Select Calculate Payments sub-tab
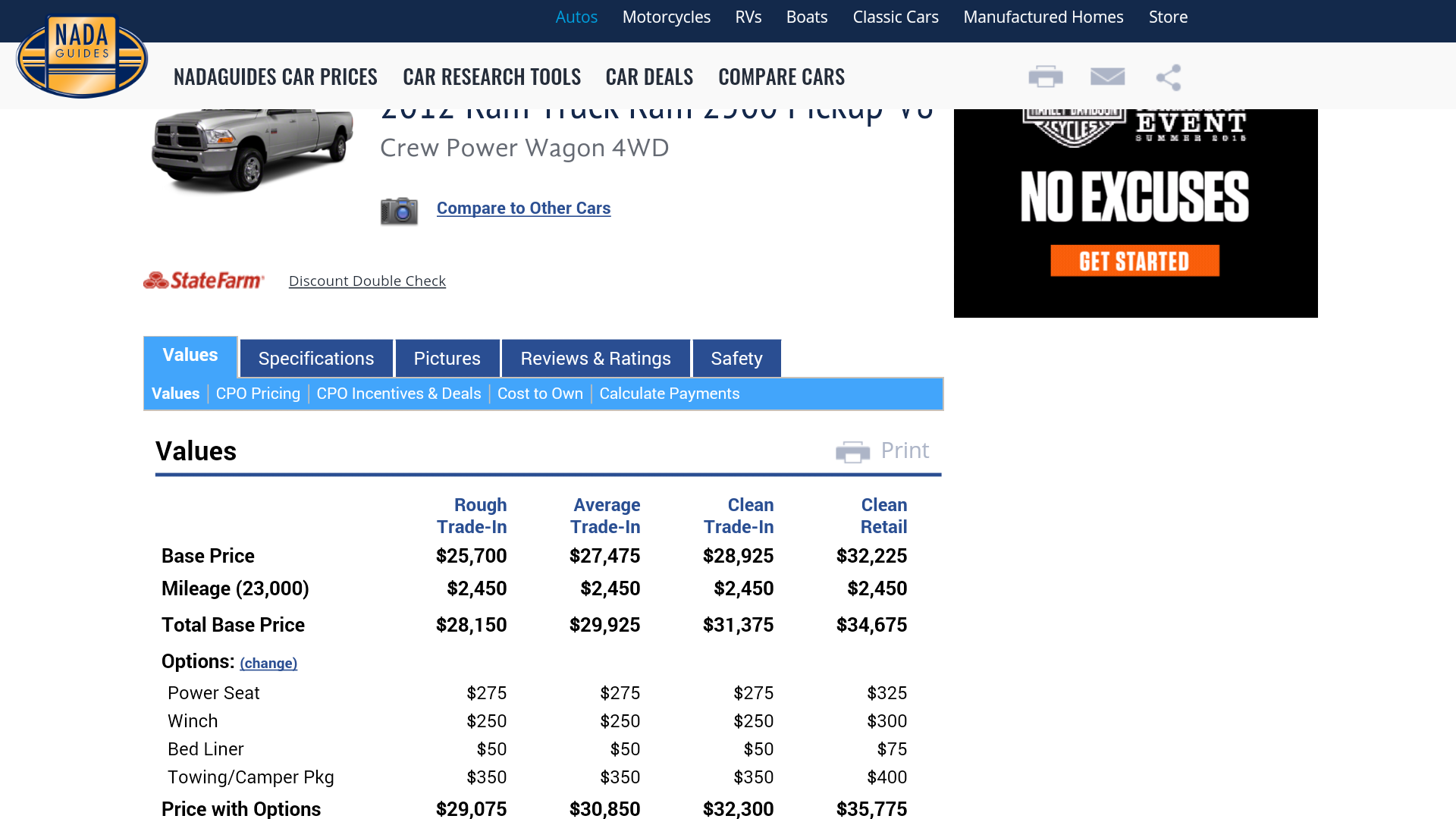1456x819 pixels. [x=669, y=394]
